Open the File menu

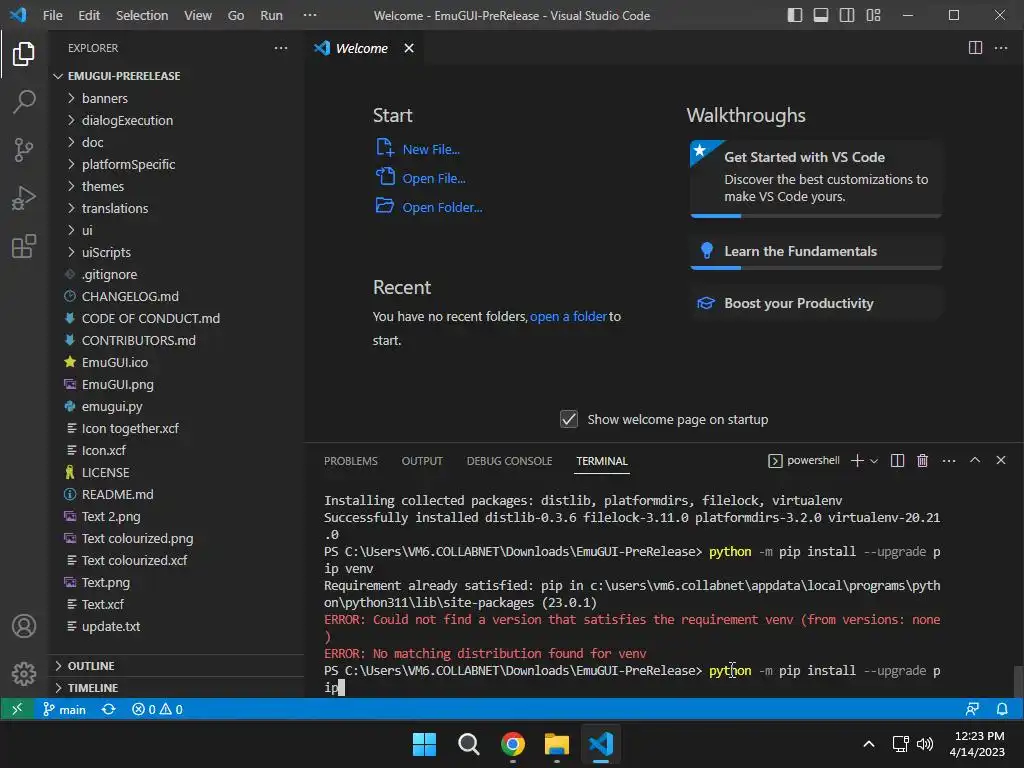click(x=52, y=15)
